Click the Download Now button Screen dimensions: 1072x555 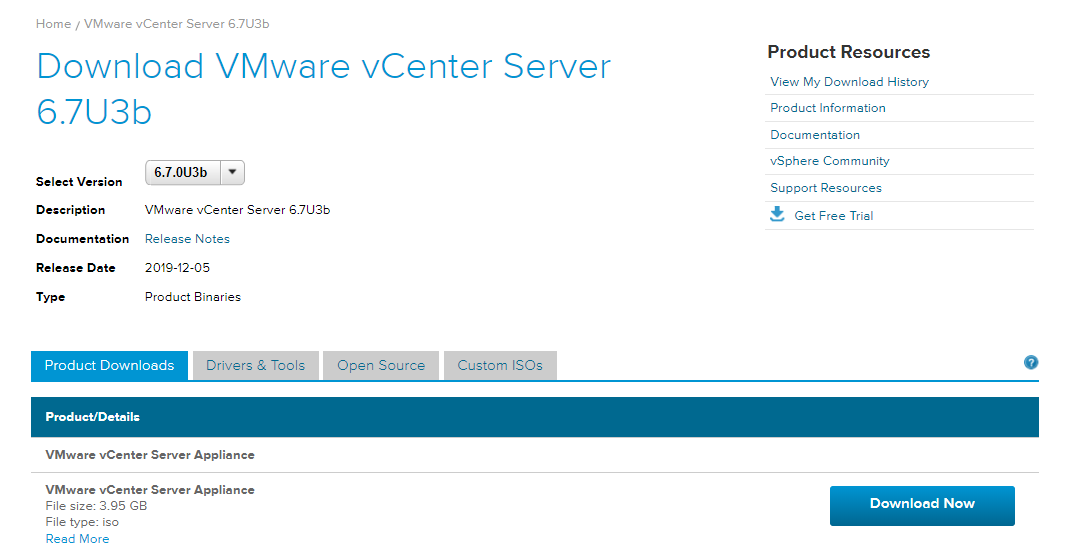click(x=922, y=506)
